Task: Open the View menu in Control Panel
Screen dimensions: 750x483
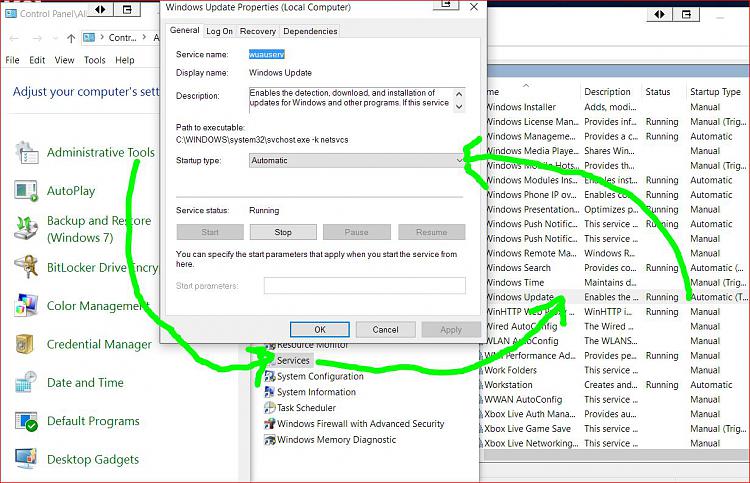Action: click(x=64, y=60)
